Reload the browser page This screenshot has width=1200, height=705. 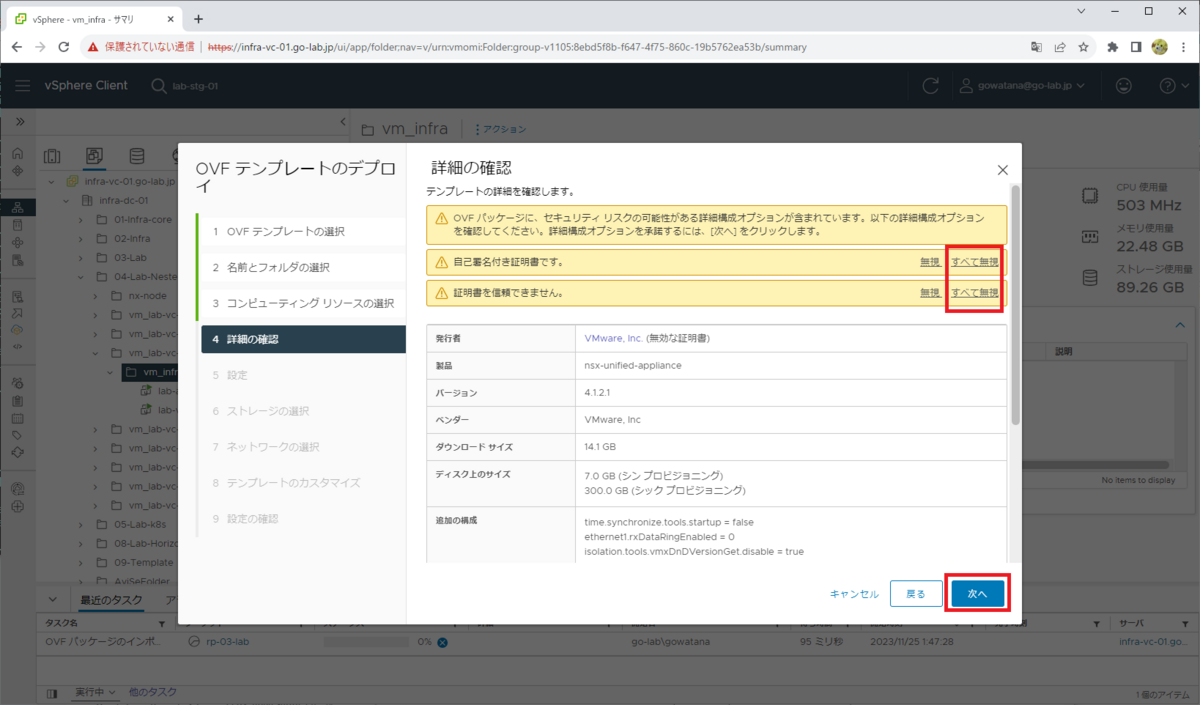pos(64,47)
